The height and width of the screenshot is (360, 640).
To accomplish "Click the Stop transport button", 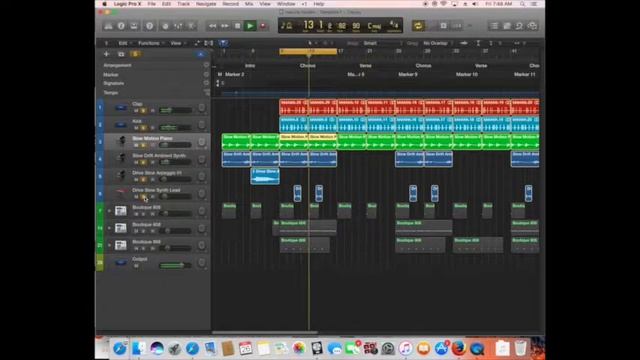I will [238, 26].
